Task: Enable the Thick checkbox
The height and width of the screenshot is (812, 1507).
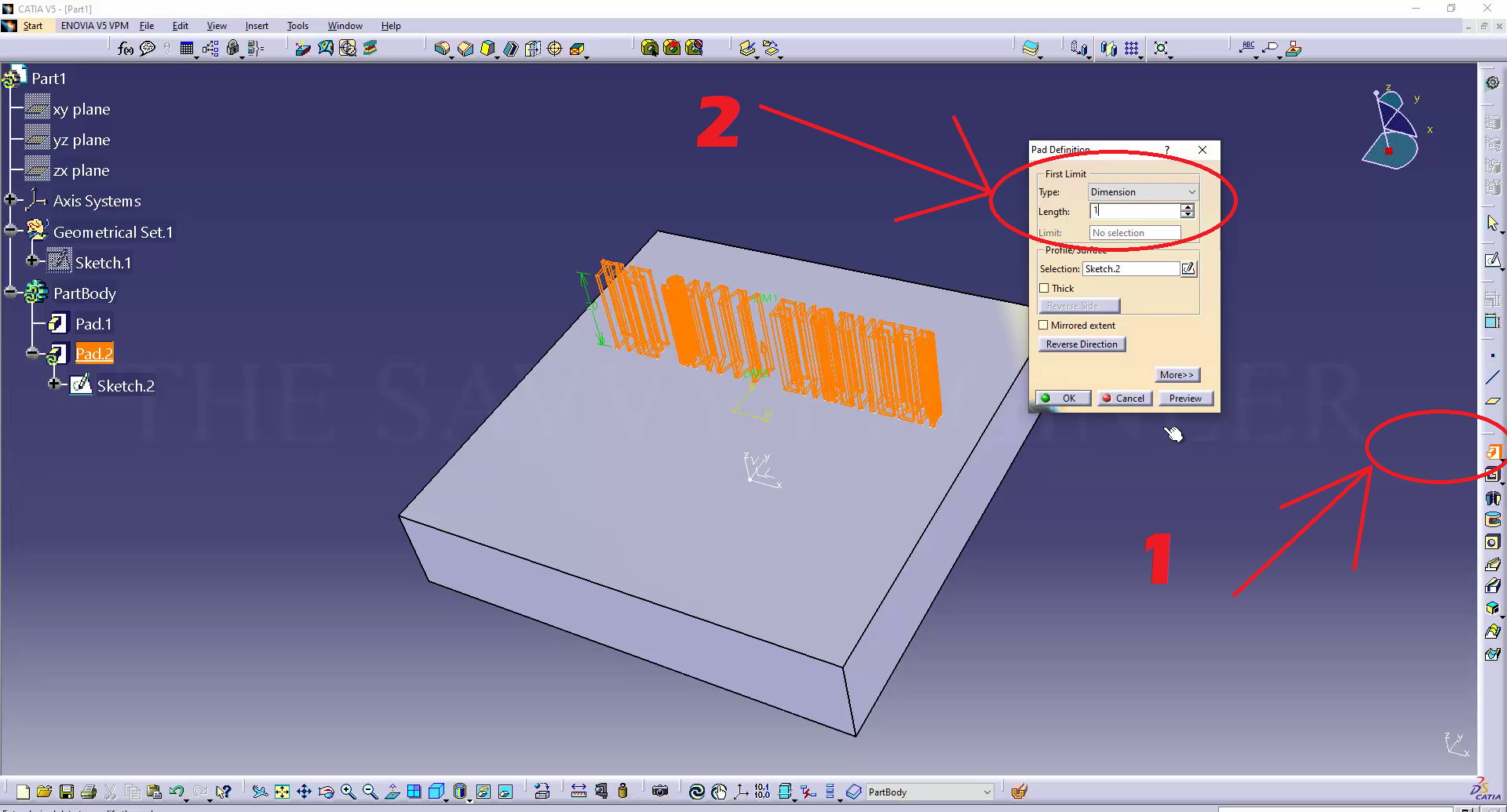Action: click(1044, 289)
